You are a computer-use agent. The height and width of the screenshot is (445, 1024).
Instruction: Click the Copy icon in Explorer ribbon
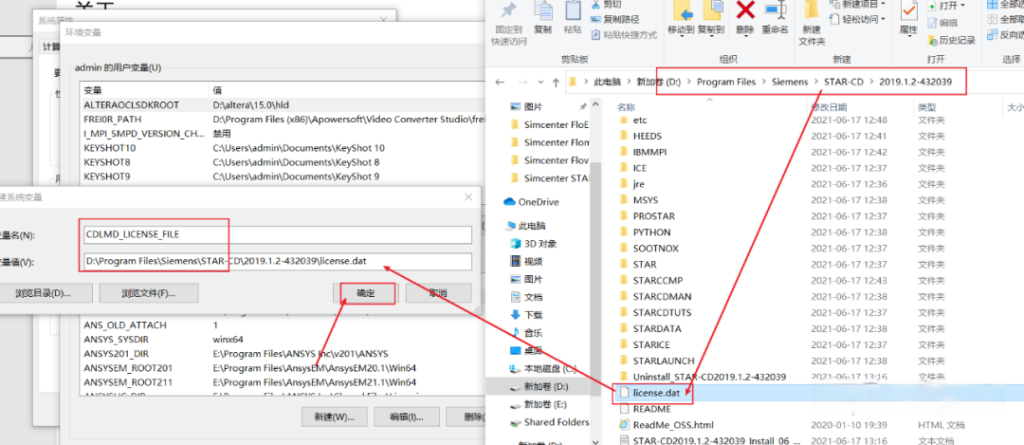click(x=543, y=11)
